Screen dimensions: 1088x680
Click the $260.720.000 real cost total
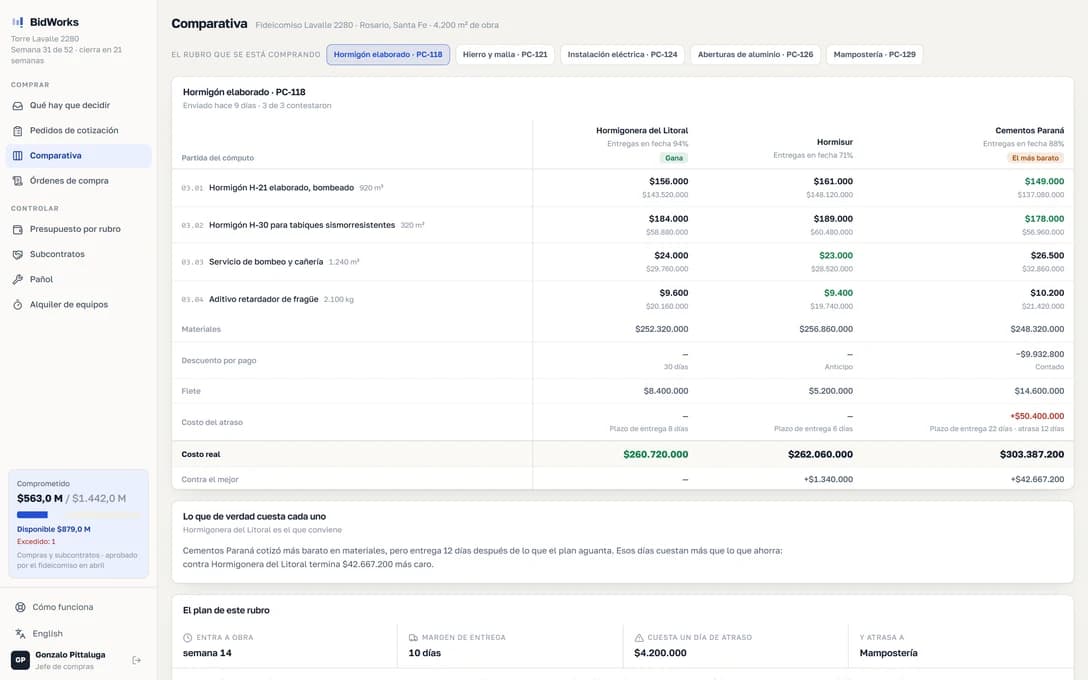(x=656, y=454)
